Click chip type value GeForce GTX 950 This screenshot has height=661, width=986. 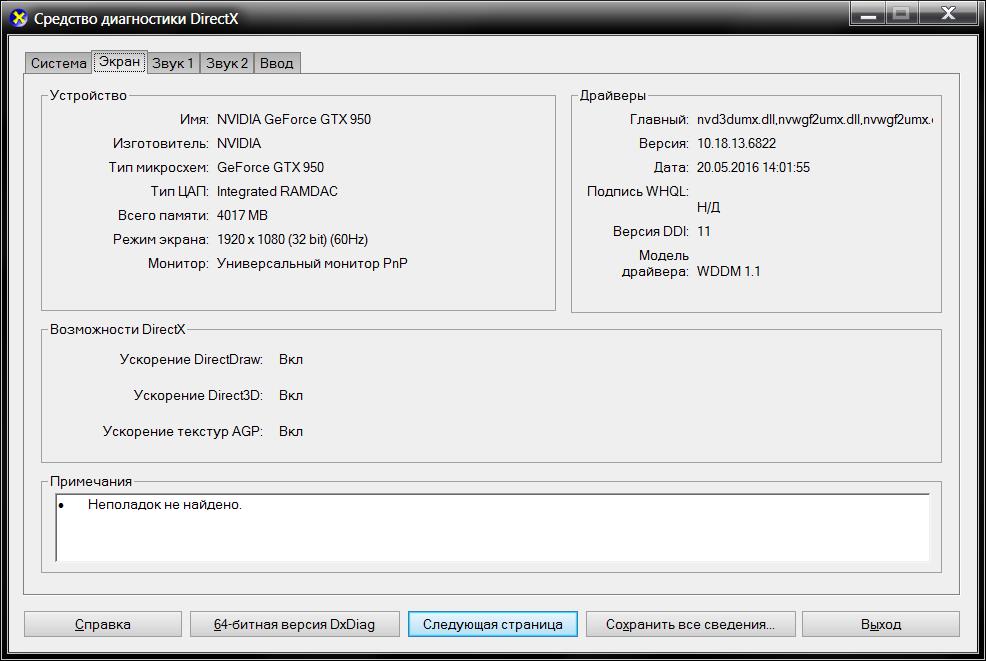(x=270, y=167)
